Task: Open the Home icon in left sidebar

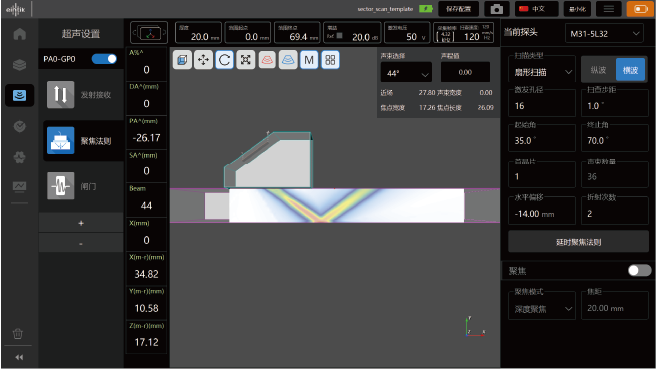Action: (20, 34)
